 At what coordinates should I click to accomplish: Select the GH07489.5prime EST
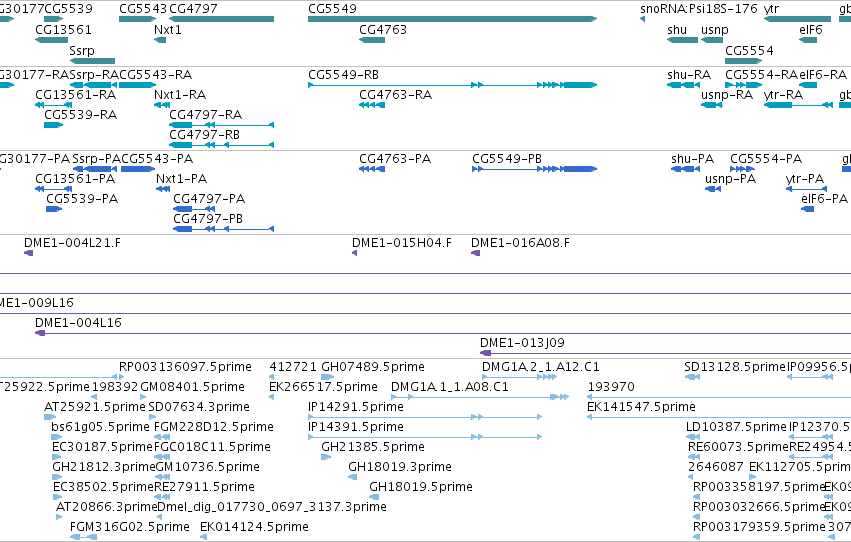pyautogui.click(x=327, y=377)
